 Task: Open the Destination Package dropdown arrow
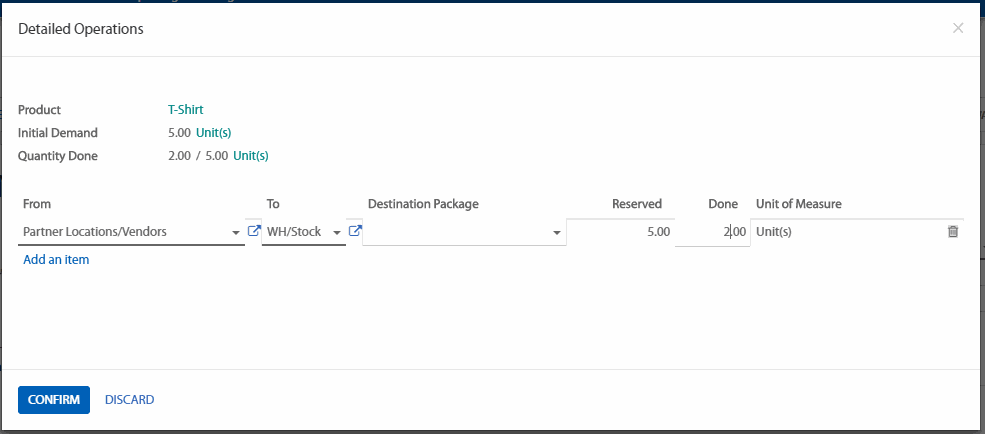[557, 232]
